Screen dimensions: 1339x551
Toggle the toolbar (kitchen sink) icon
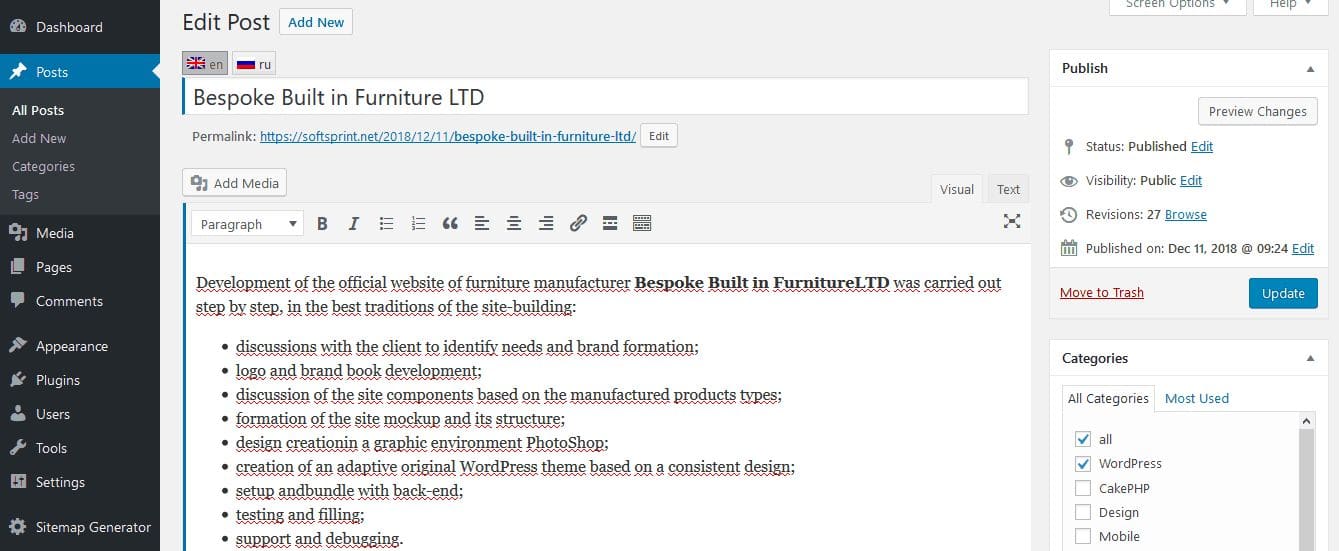pyautogui.click(x=642, y=224)
